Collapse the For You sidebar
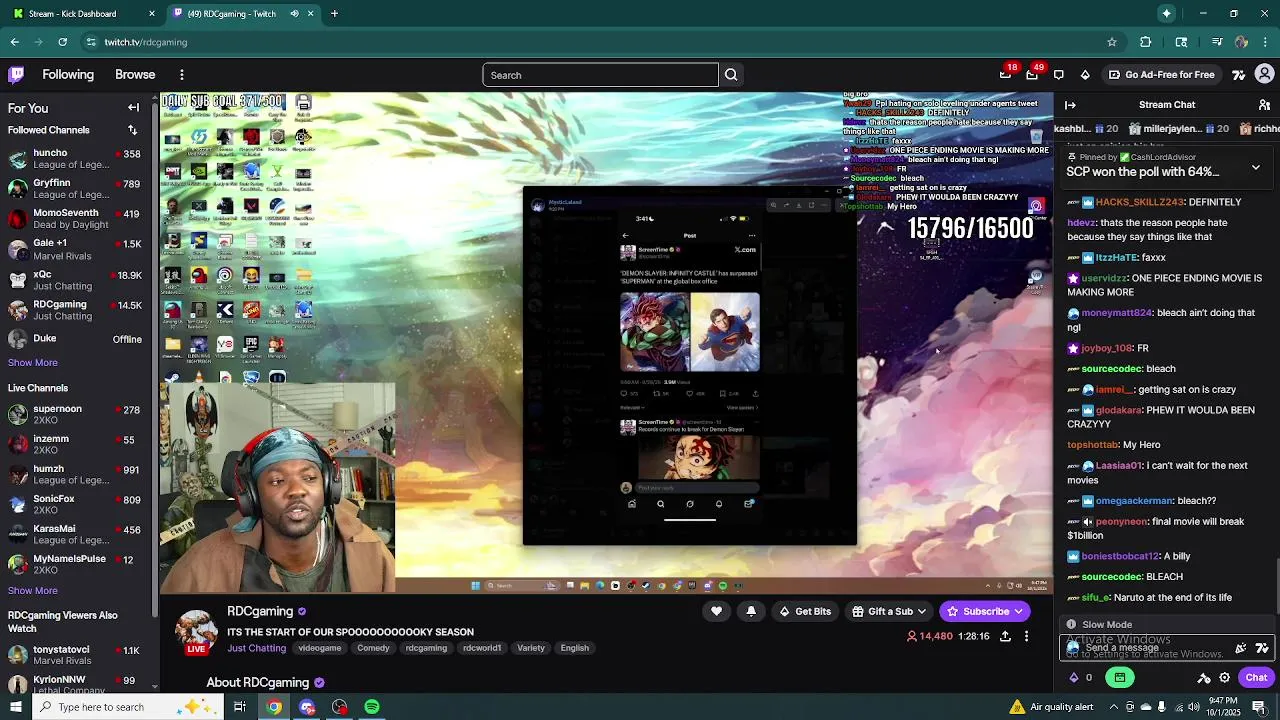Viewport: 1280px width, 720px height. (133, 108)
